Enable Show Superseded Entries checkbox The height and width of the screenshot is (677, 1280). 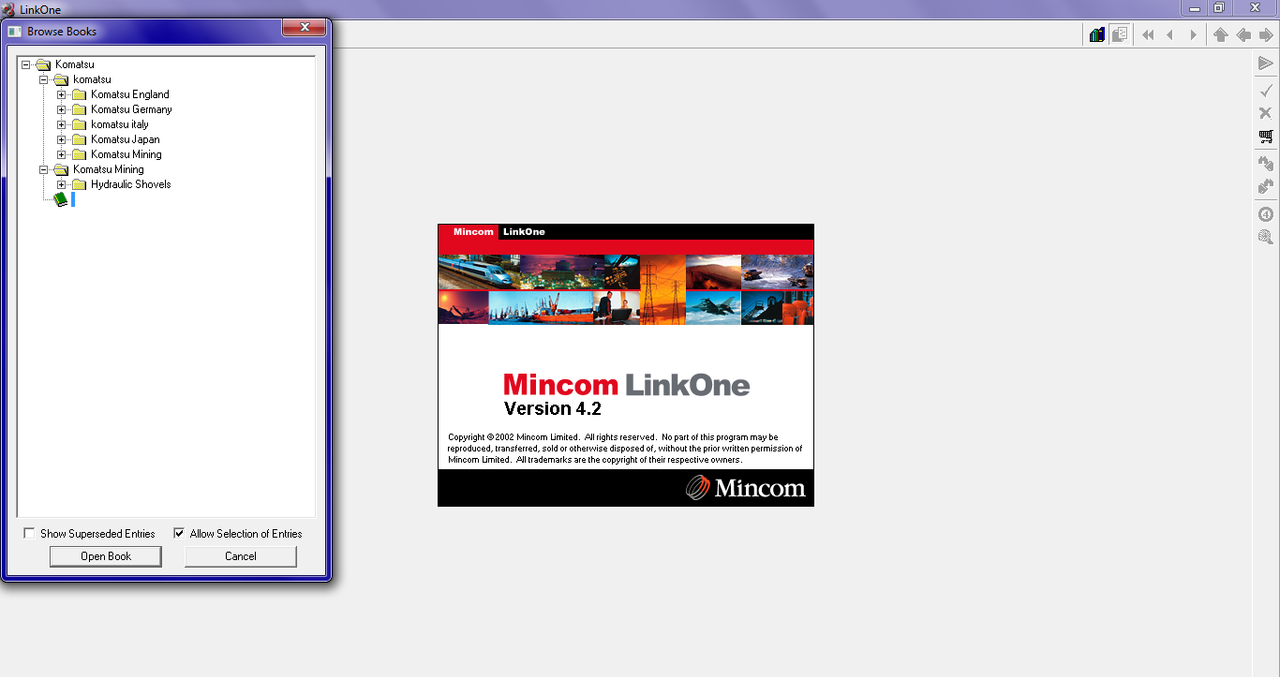pos(29,534)
